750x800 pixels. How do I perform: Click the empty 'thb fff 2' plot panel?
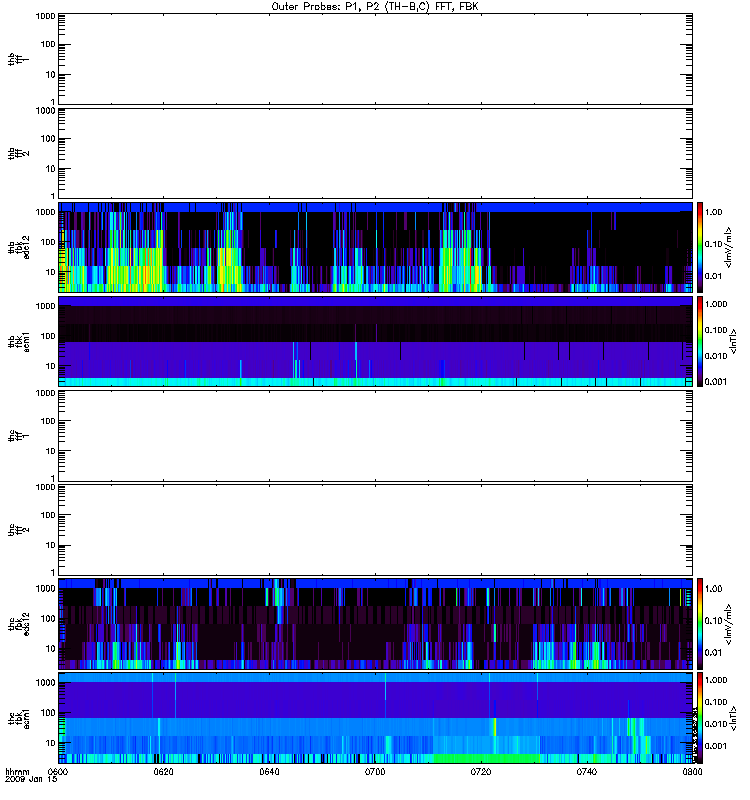376,153
